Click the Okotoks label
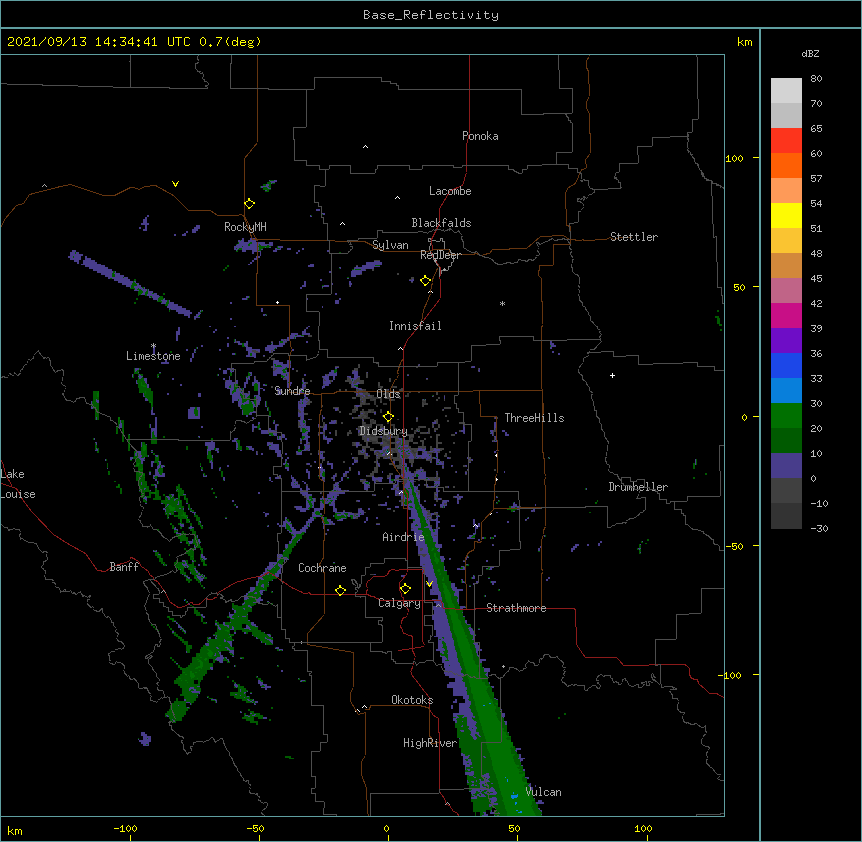Screen dimensions: 862x842 point(412,700)
